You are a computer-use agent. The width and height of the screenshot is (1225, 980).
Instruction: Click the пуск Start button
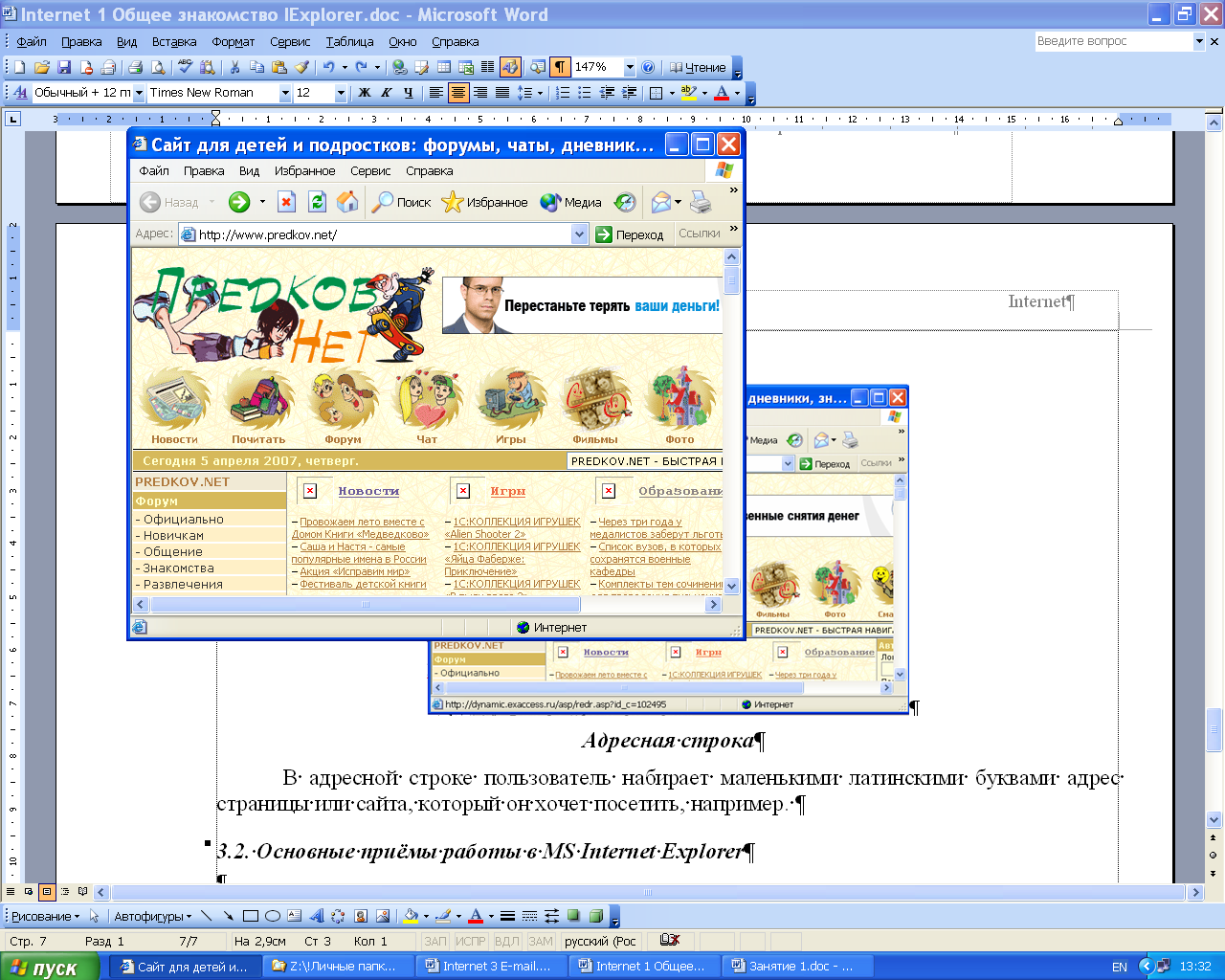pyautogui.click(x=50, y=967)
